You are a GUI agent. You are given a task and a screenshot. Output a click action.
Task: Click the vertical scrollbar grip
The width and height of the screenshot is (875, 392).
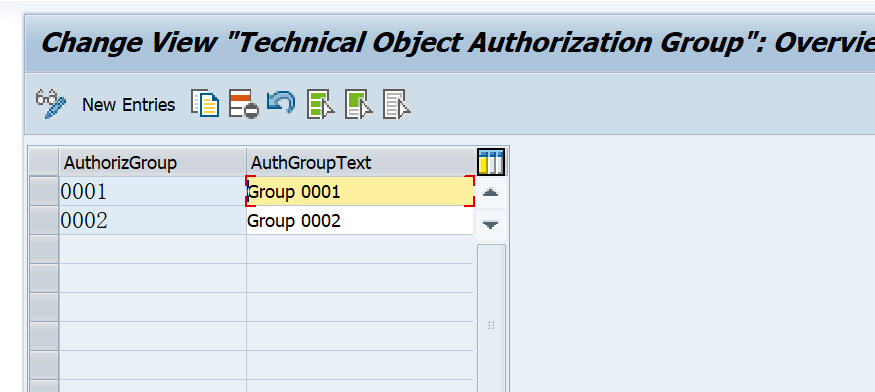(x=491, y=324)
